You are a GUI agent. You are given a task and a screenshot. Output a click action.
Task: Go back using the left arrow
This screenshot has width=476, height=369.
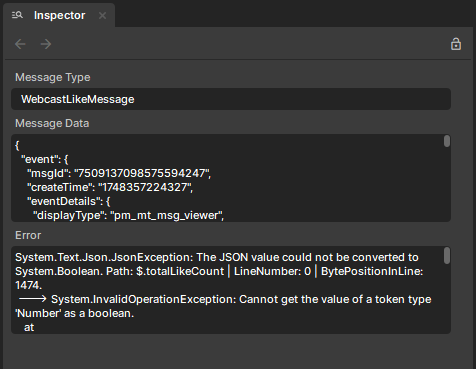[x=20, y=44]
